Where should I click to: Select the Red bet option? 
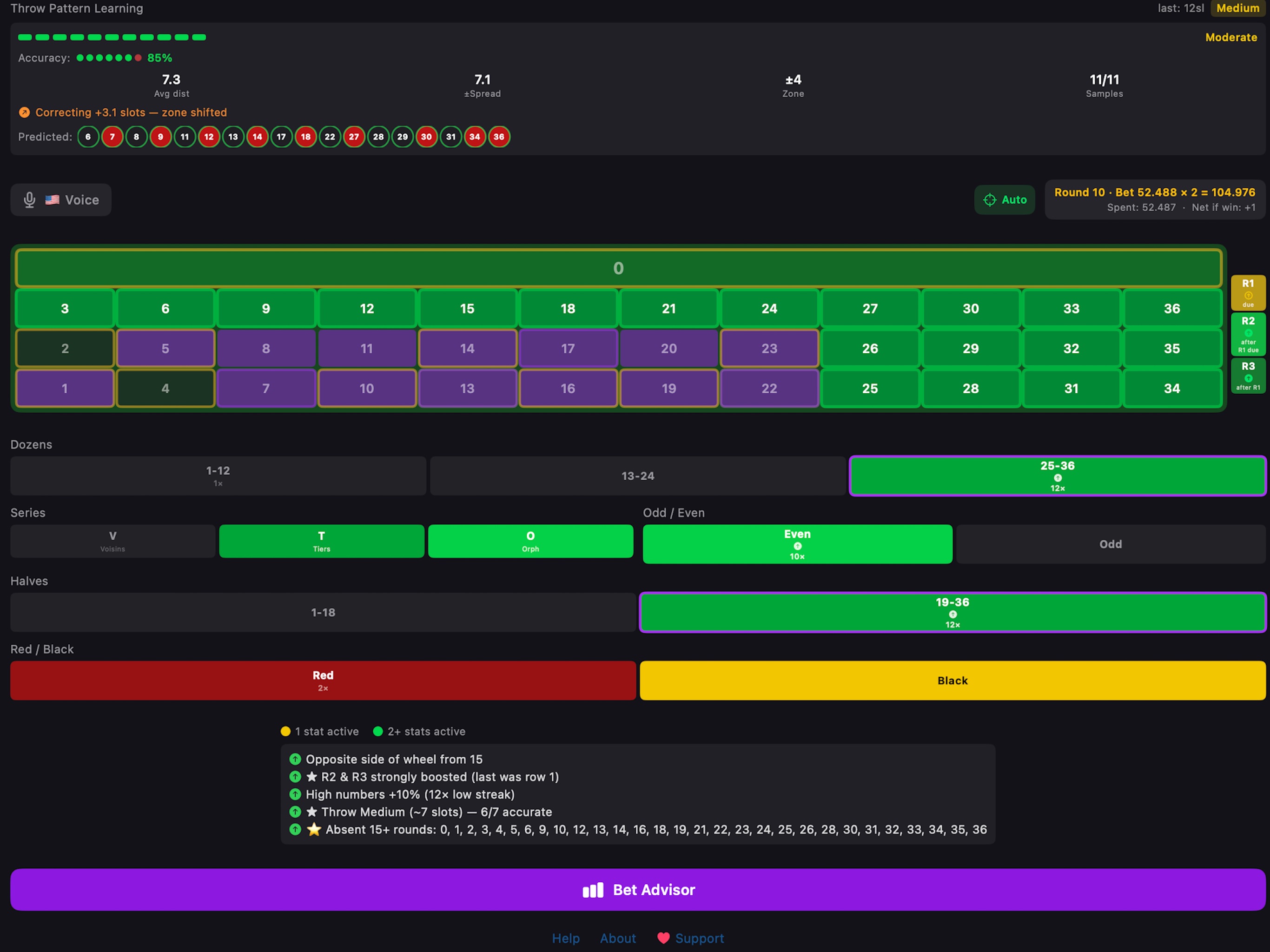click(x=323, y=681)
